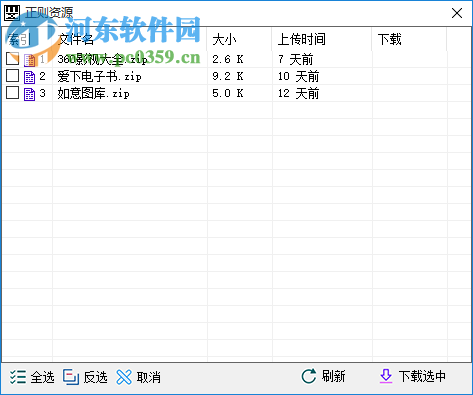Click the 刷新 refresh arrow icon
This screenshot has width=473, height=395.
coord(309,376)
